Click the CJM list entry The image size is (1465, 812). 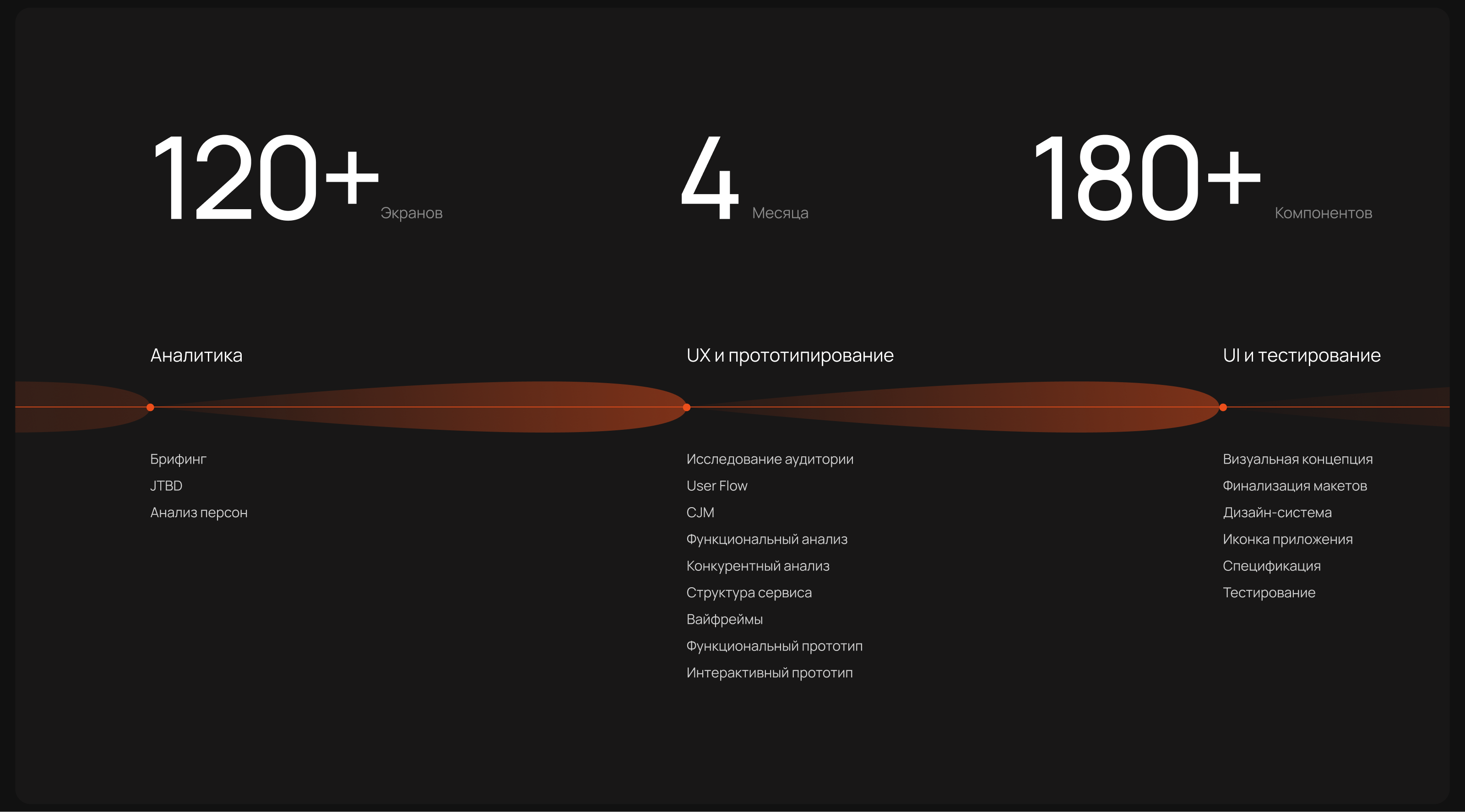[x=700, y=512]
